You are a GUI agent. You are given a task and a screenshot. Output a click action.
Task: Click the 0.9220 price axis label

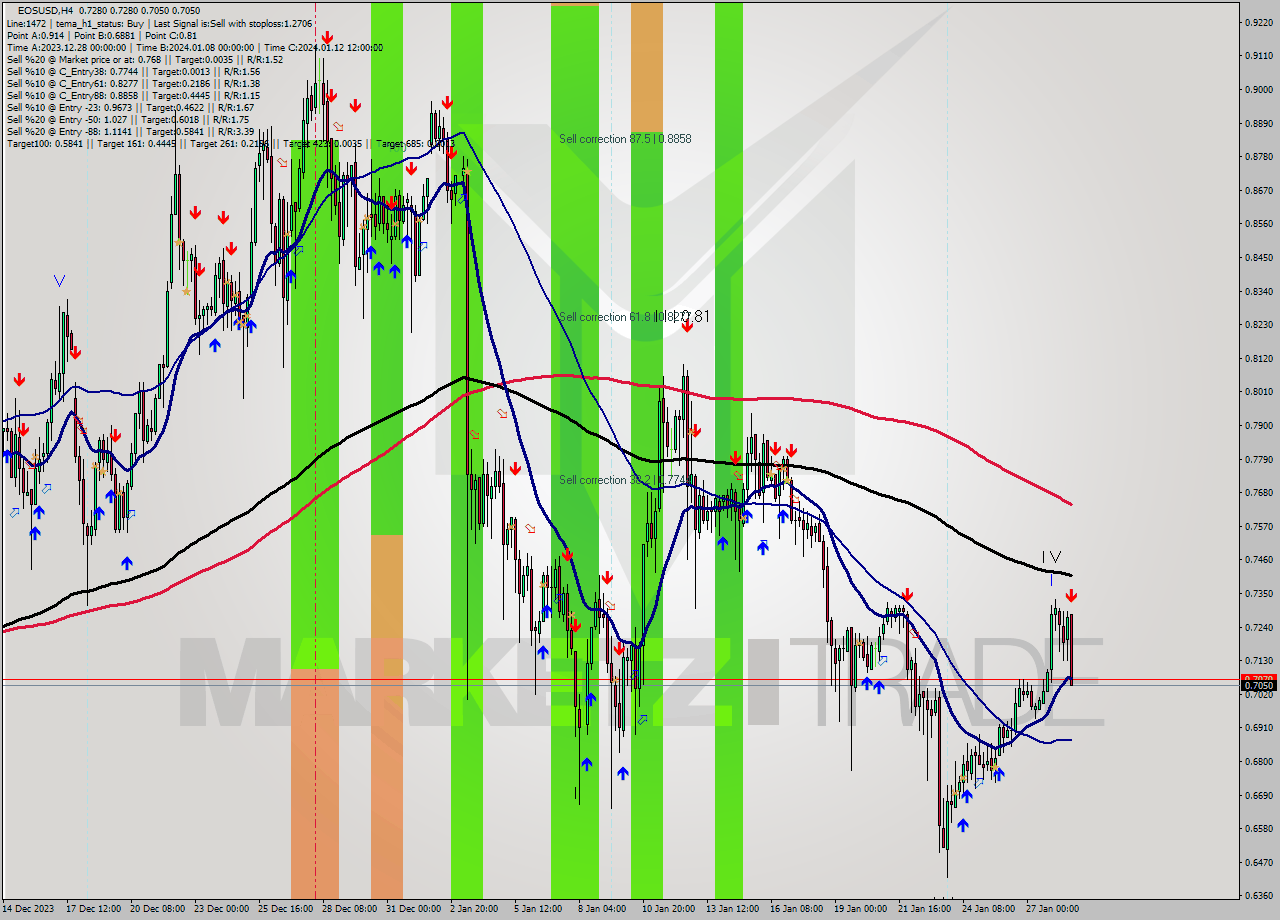click(x=1258, y=22)
